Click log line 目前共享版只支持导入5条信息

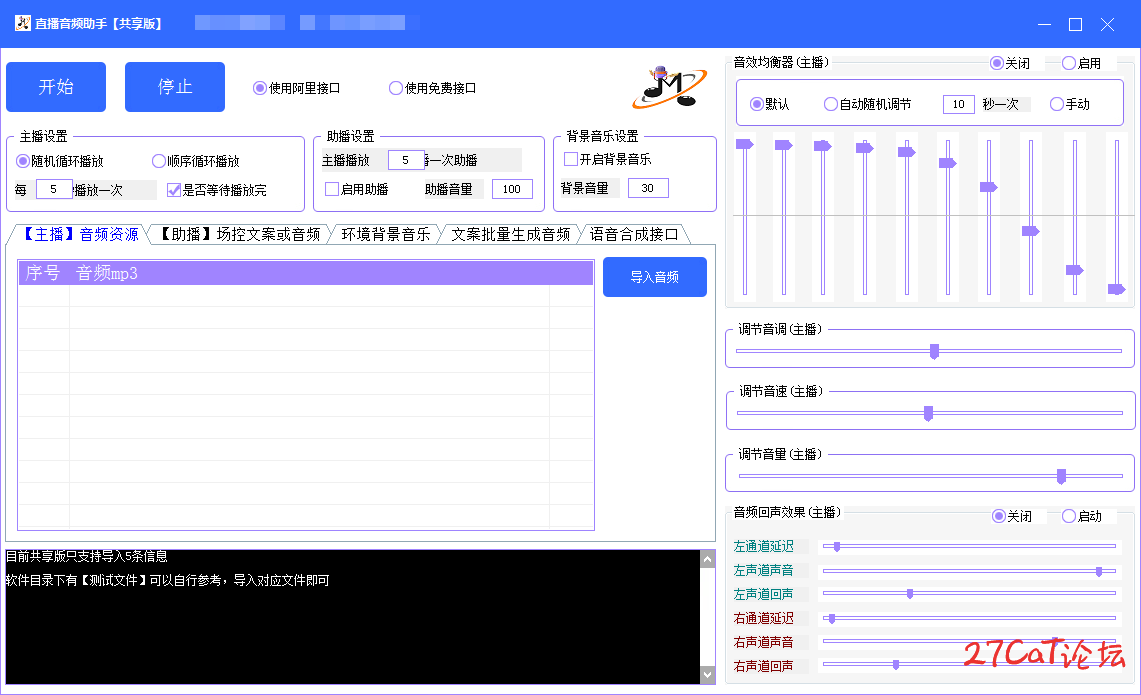(x=87, y=556)
